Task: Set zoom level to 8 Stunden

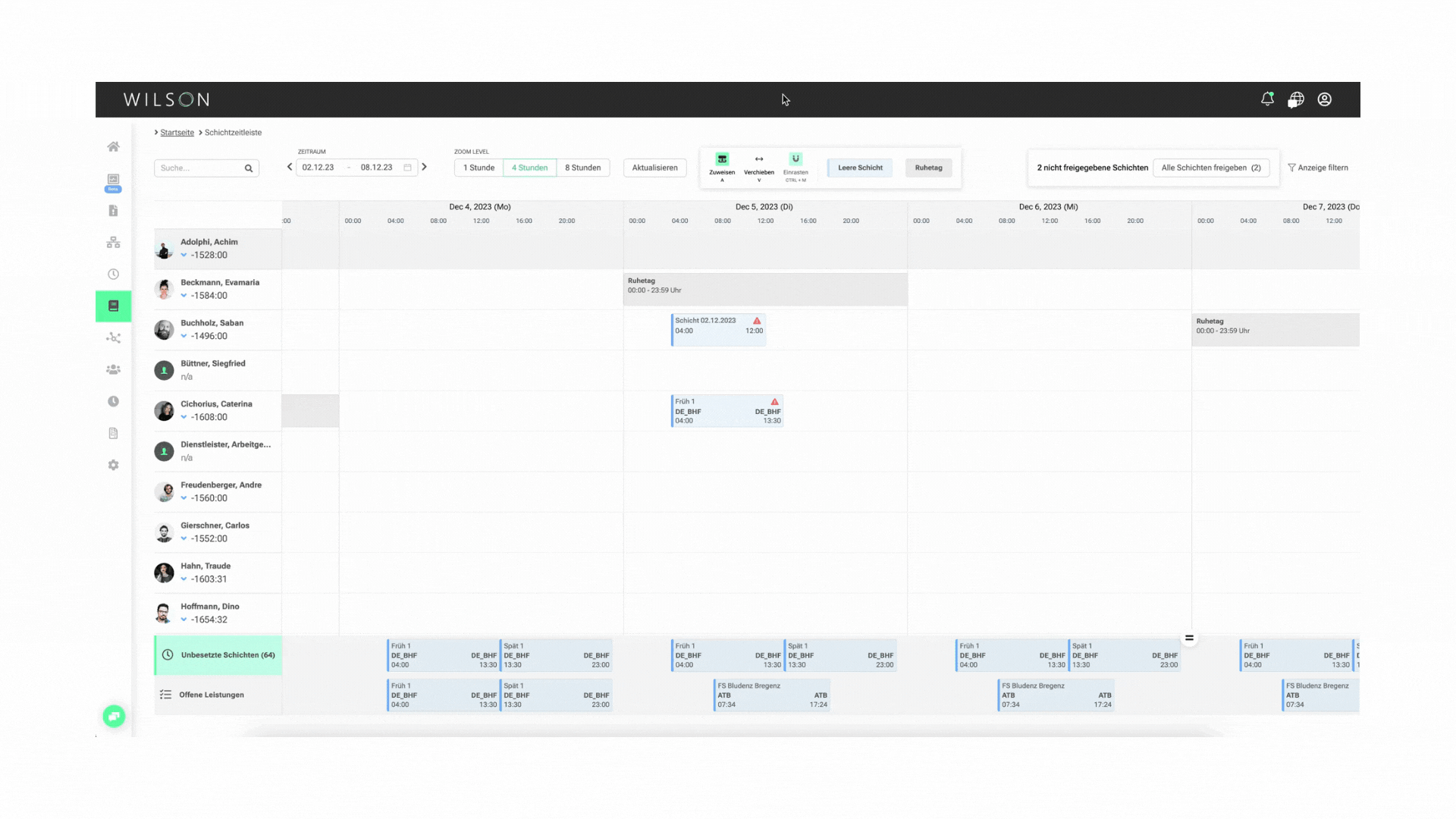Action: (x=582, y=168)
